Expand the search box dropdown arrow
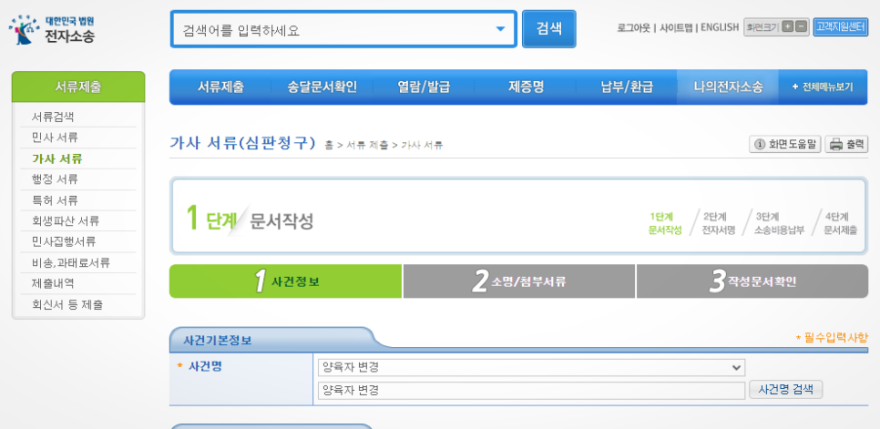This screenshot has width=880, height=429. tap(501, 29)
